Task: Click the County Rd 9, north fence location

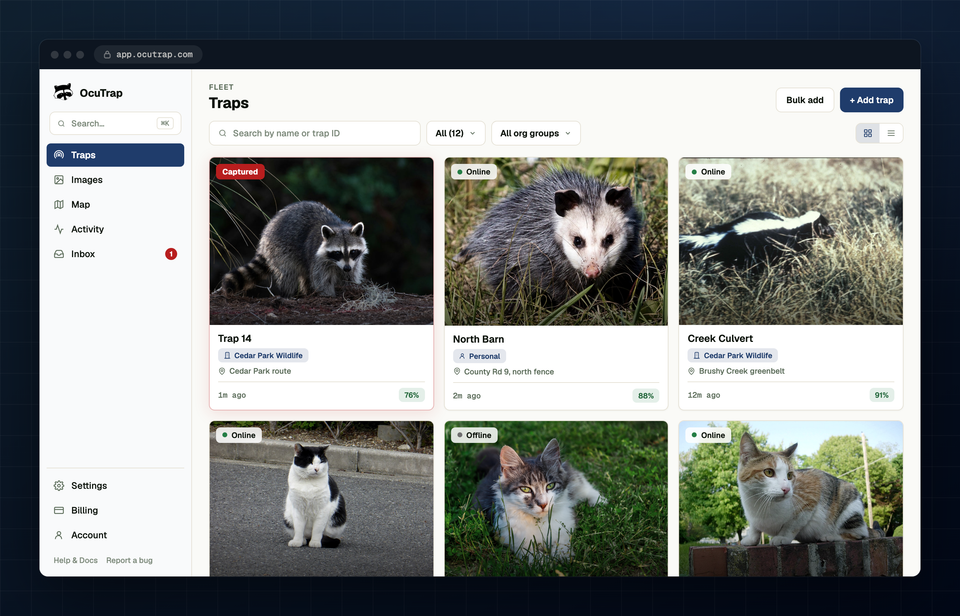Action: (509, 372)
